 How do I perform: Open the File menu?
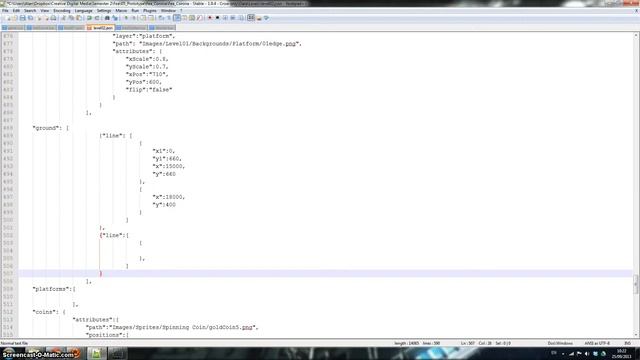(x=5, y=11)
